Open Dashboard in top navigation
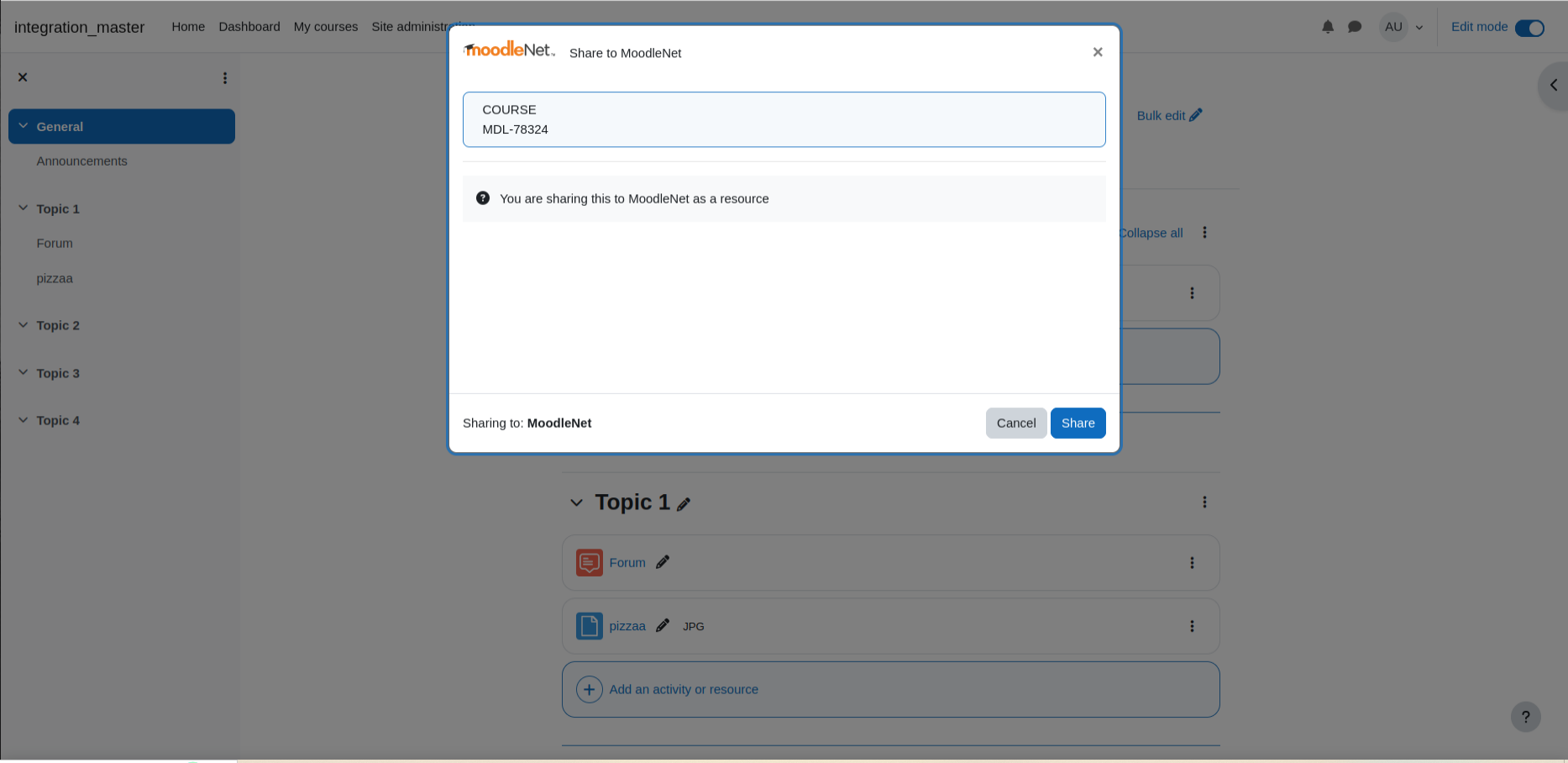This screenshot has width=1568, height=763. pyautogui.click(x=249, y=27)
